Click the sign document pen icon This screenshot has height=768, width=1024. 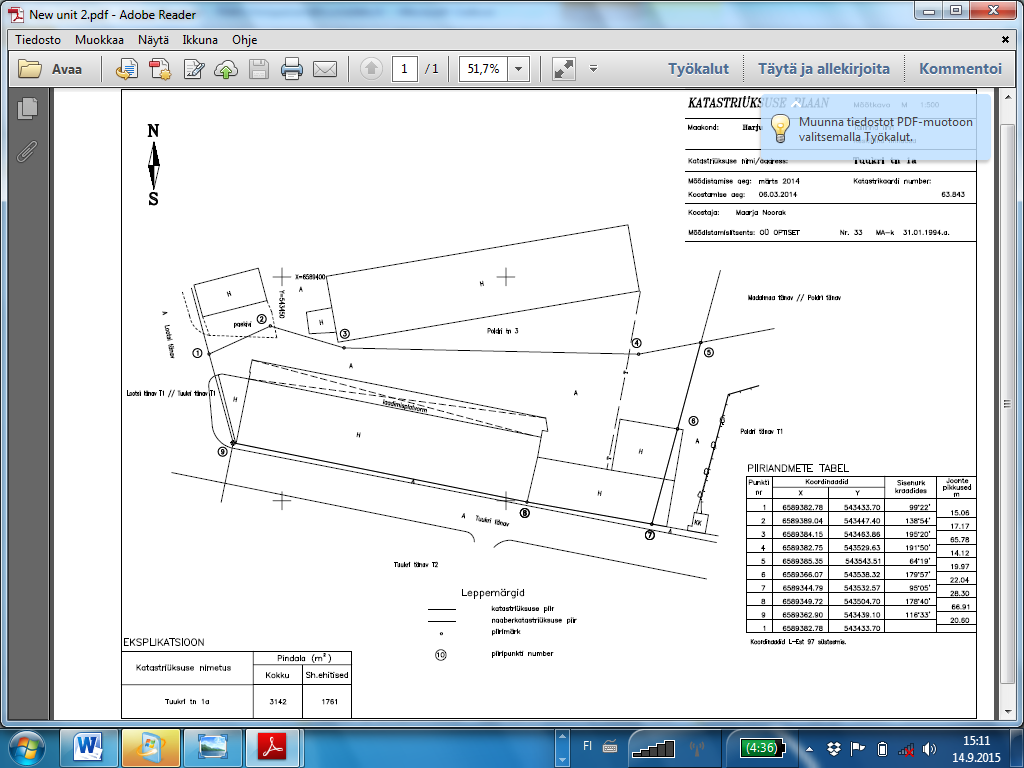(x=194, y=69)
